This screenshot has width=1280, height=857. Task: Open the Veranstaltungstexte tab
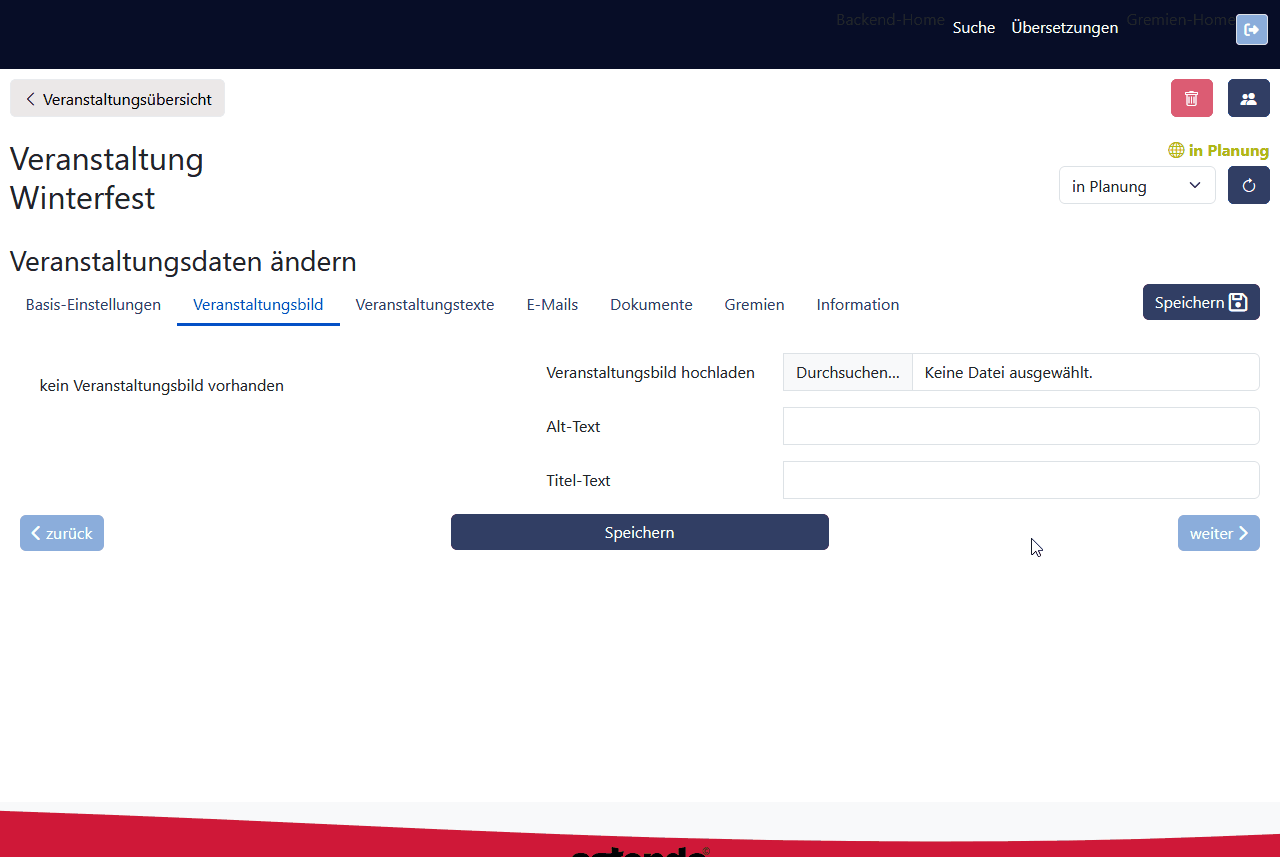coord(425,305)
